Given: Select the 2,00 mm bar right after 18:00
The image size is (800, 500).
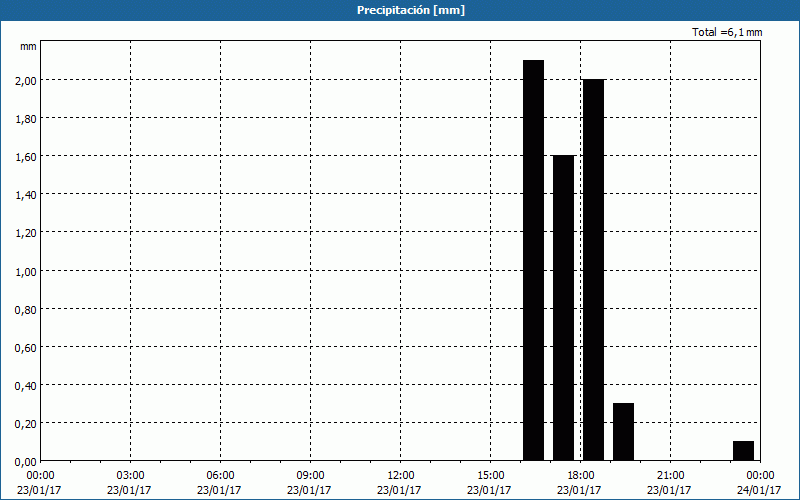Looking at the screenshot, I should click(593, 270).
